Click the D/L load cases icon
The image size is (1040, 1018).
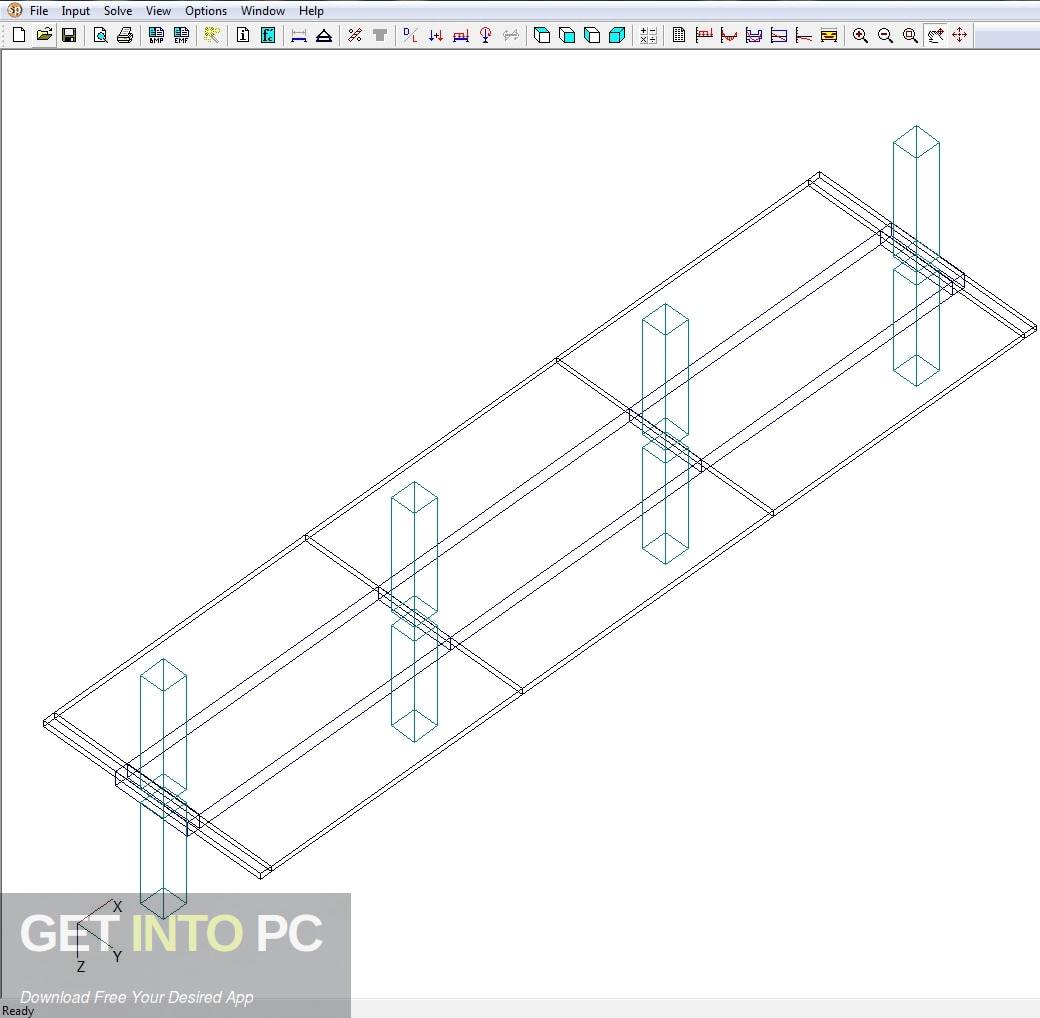coord(411,35)
